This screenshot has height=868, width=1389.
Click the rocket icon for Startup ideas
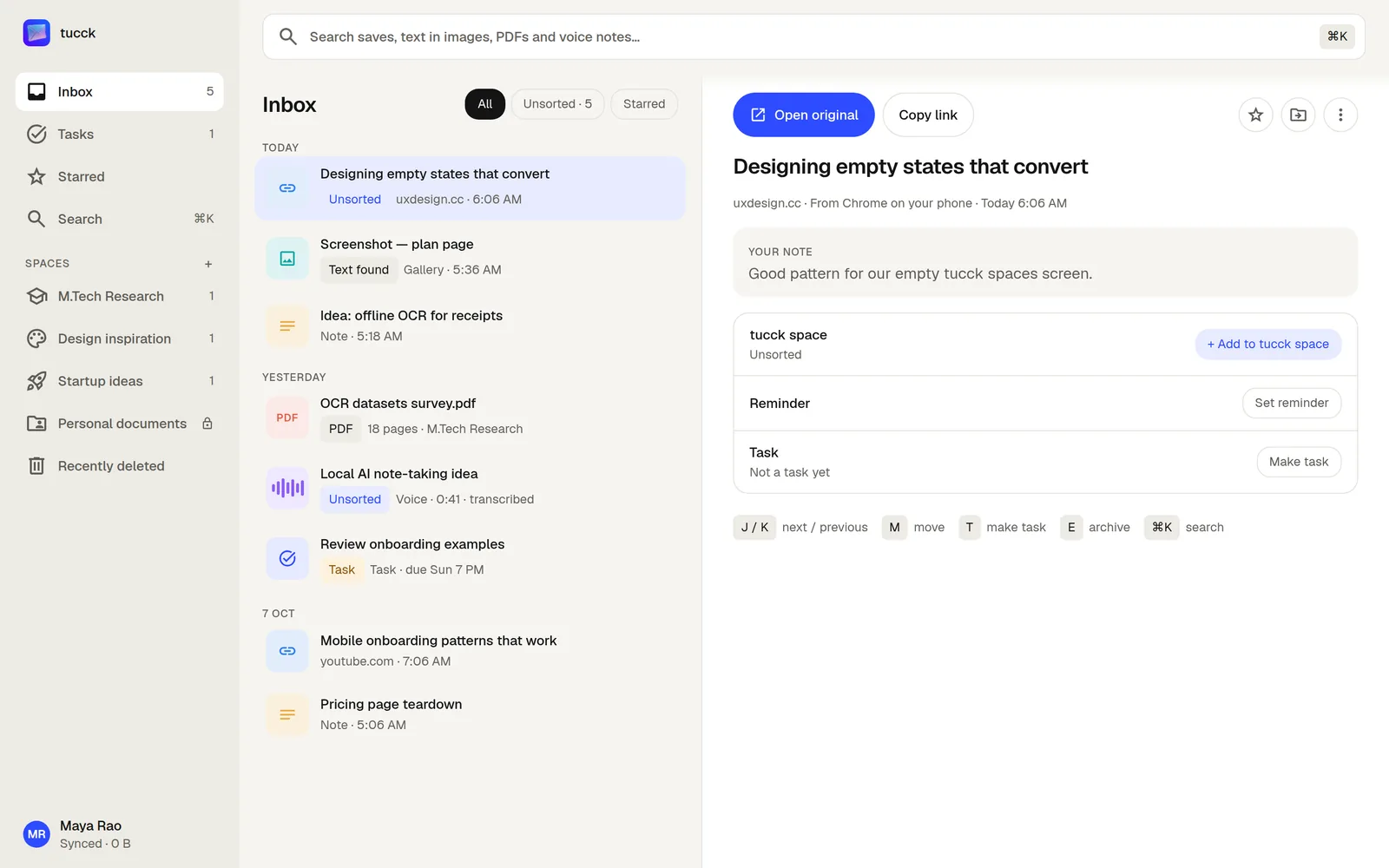point(36,382)
